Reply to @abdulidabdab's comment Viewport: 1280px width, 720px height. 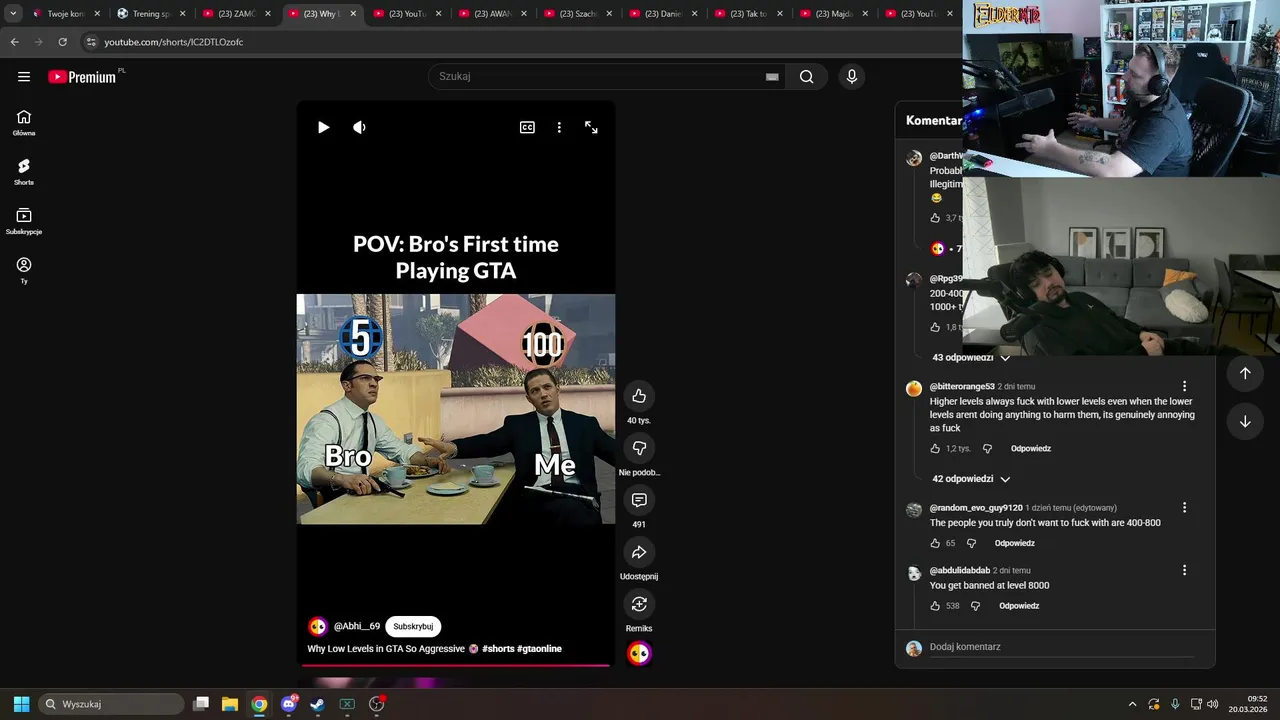(x=1019, y=606)
